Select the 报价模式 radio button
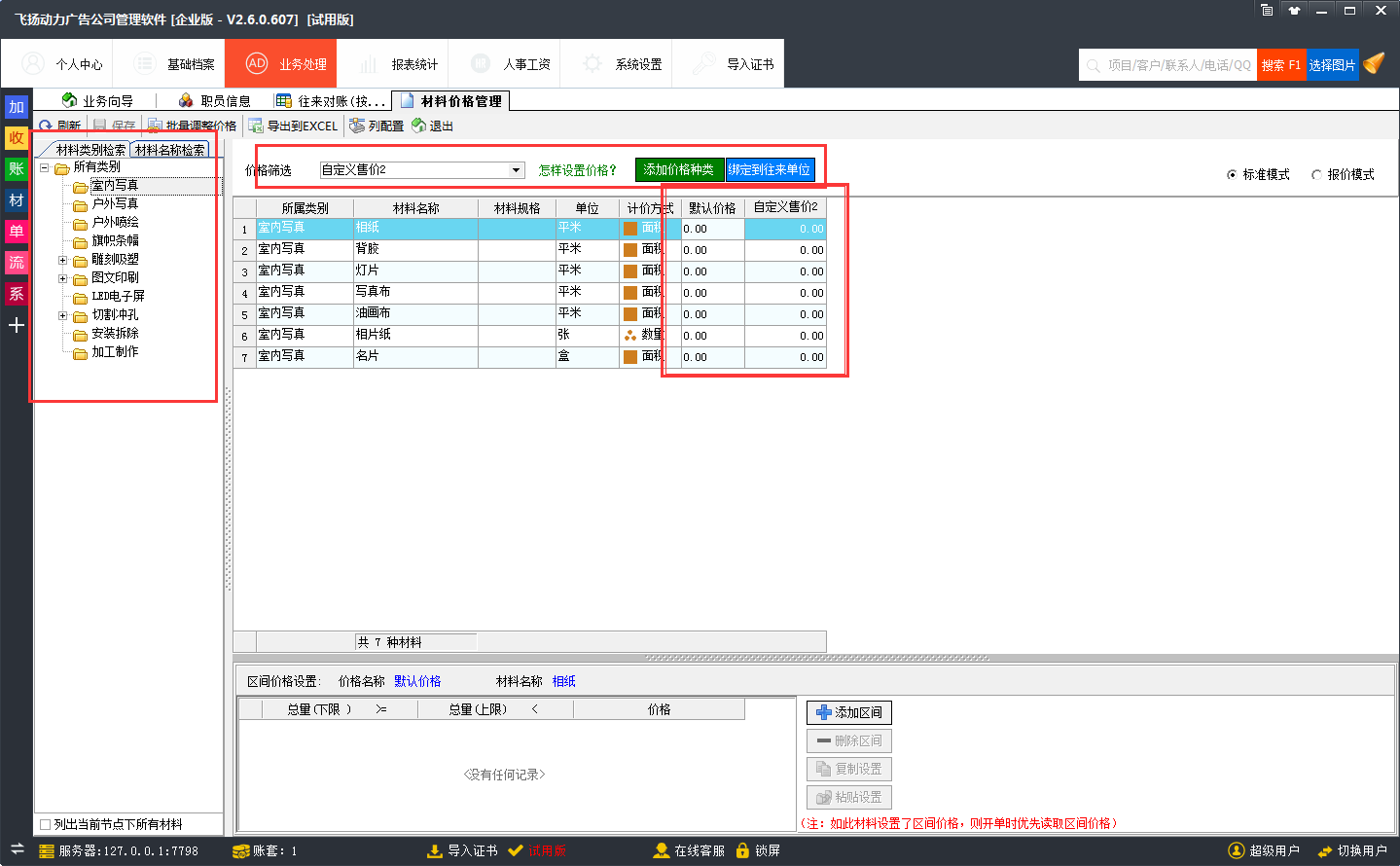 [1317, 175]
